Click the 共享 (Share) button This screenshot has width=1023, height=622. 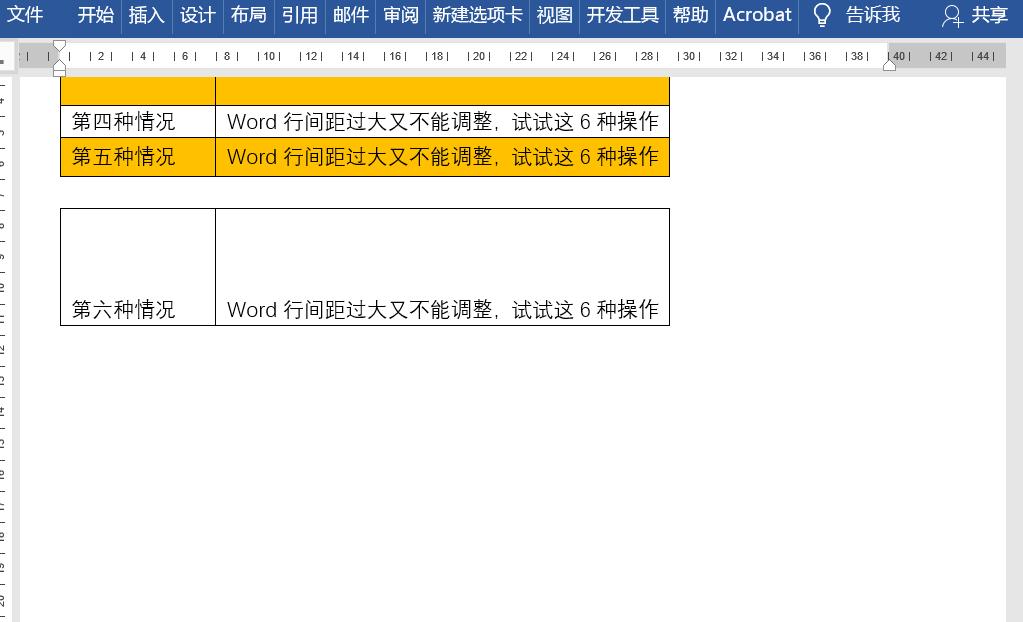click(x=987, y=17)
